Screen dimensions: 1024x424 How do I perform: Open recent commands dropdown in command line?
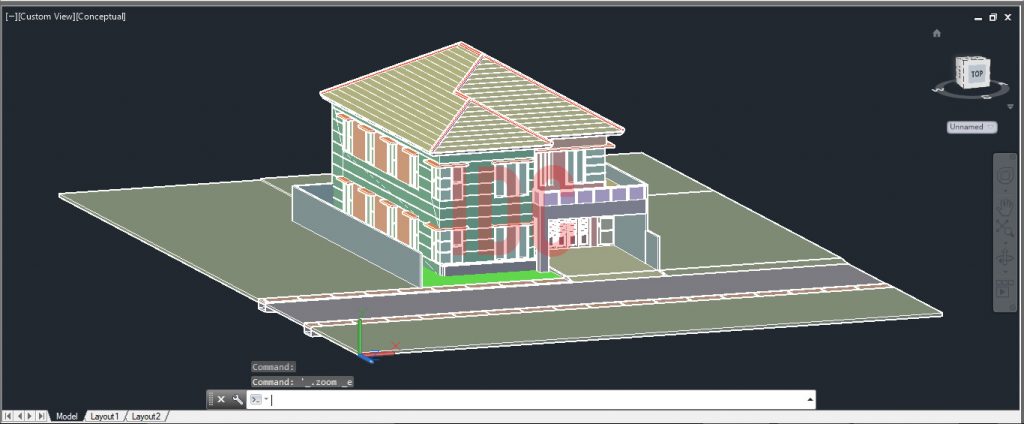[x=259, y=399]
